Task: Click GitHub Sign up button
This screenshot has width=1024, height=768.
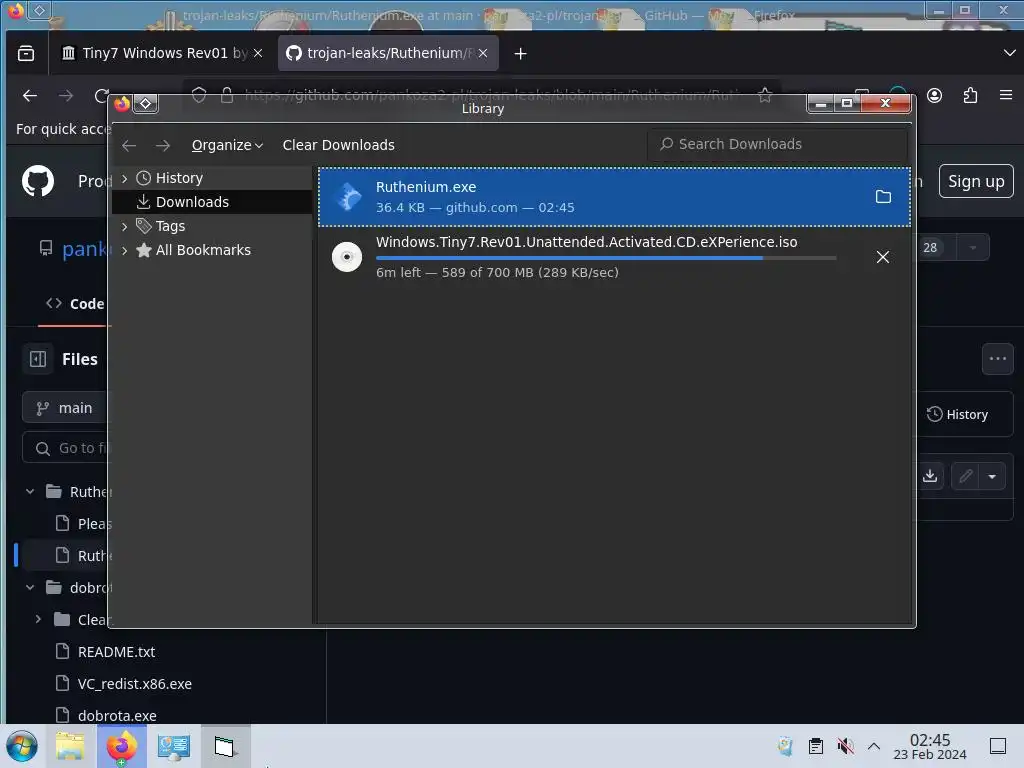Action: pos(976,181)
